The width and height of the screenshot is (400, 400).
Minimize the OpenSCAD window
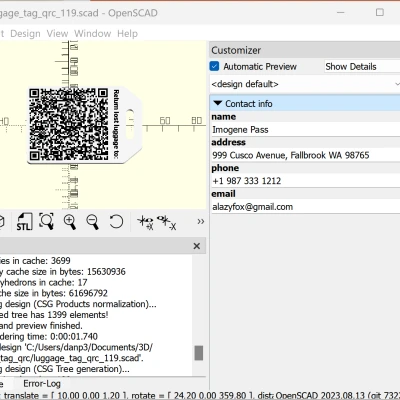tap(341, 13)
